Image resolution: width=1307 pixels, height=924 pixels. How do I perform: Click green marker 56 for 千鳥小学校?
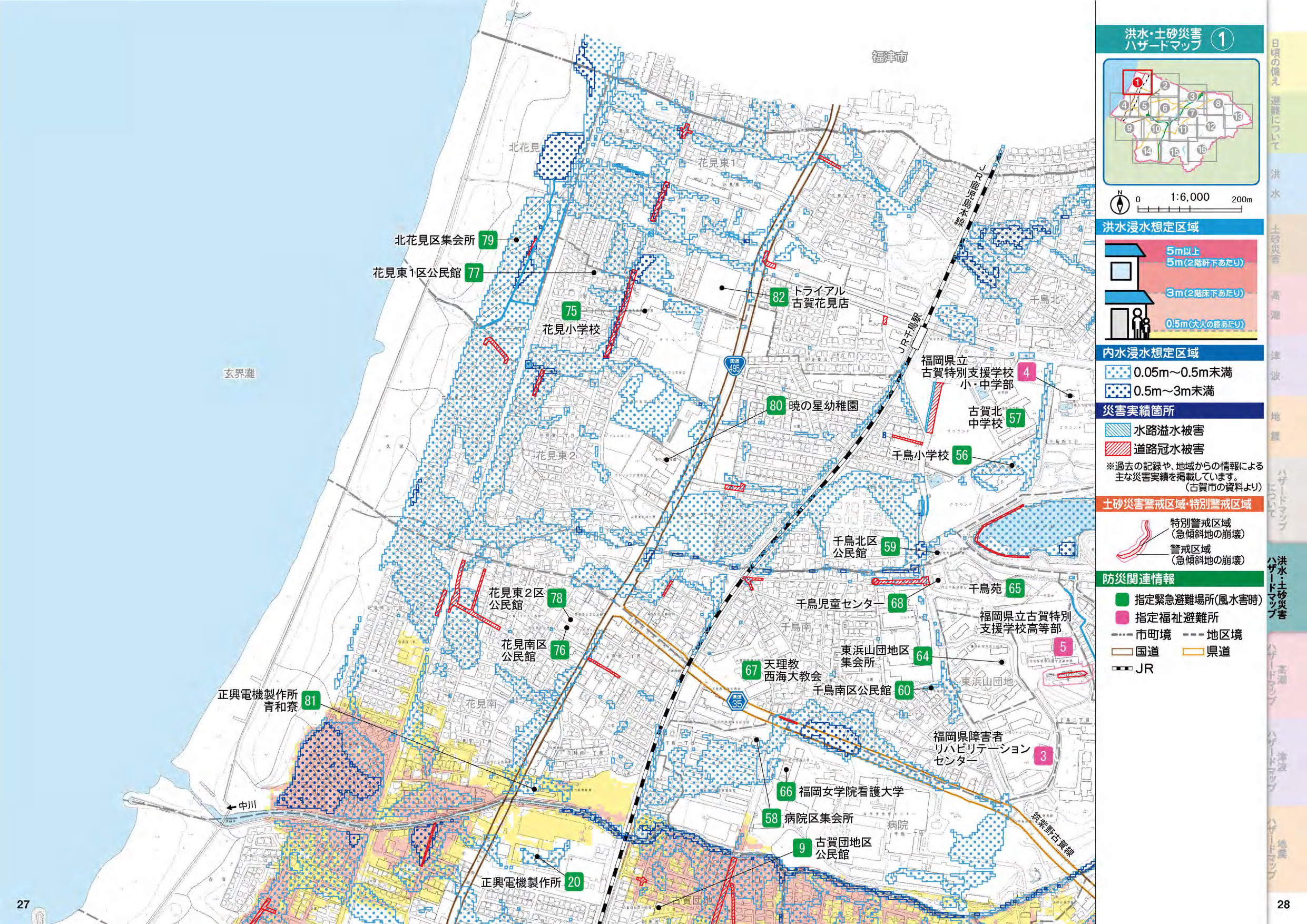(961, 455)
